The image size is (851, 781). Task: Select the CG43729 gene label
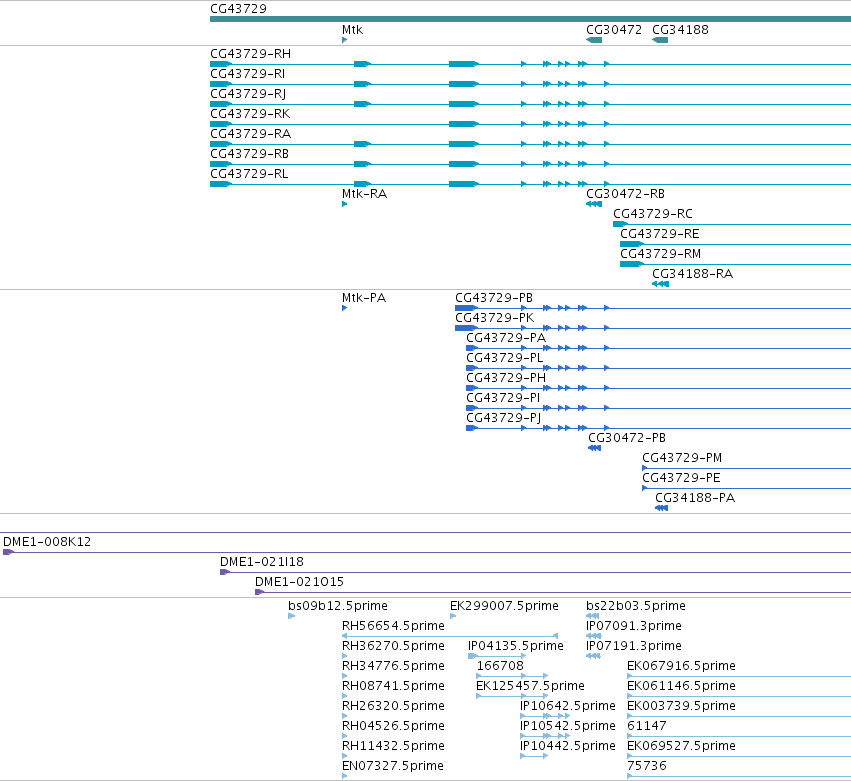[x=238, y=9]
